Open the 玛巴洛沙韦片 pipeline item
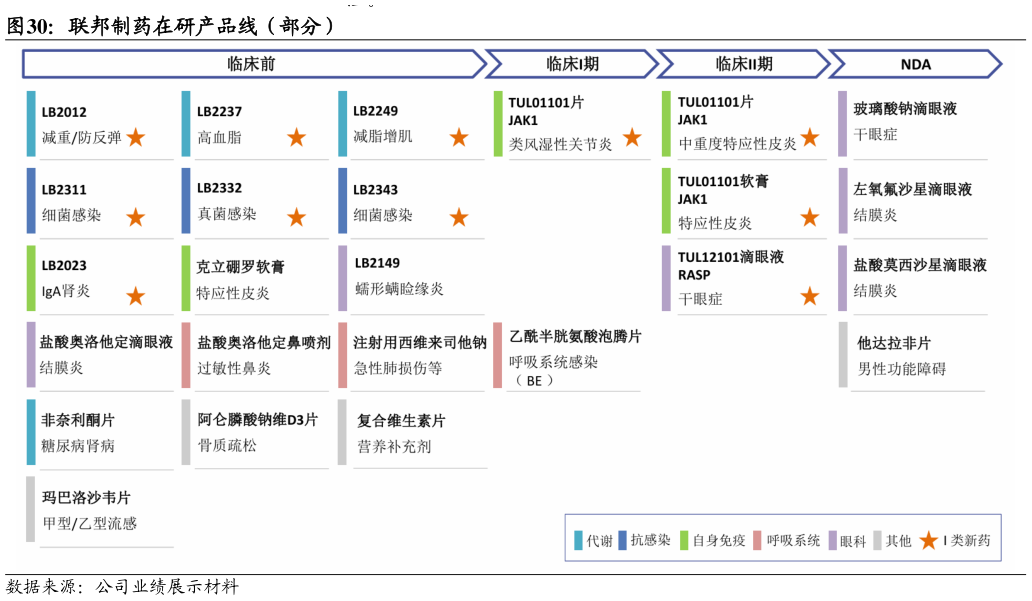The height and width of the screenshot is (601, 1032). 95,510
